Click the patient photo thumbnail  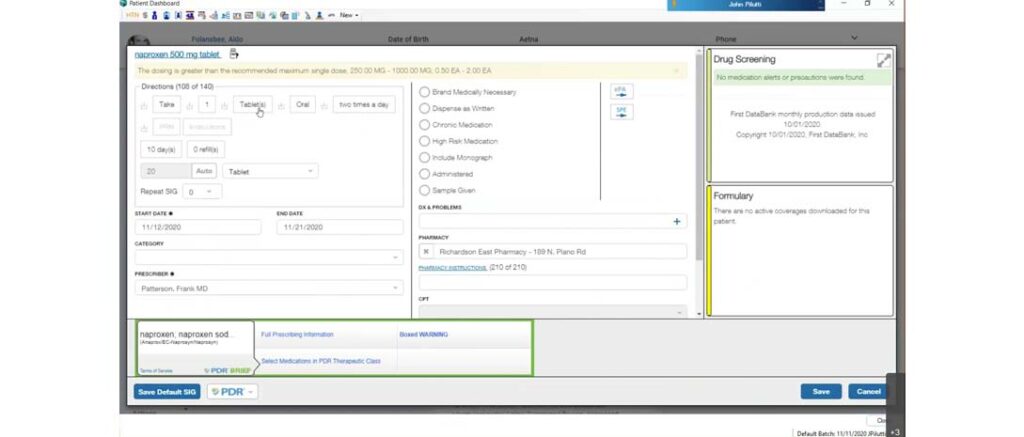[x=138, y=40]
